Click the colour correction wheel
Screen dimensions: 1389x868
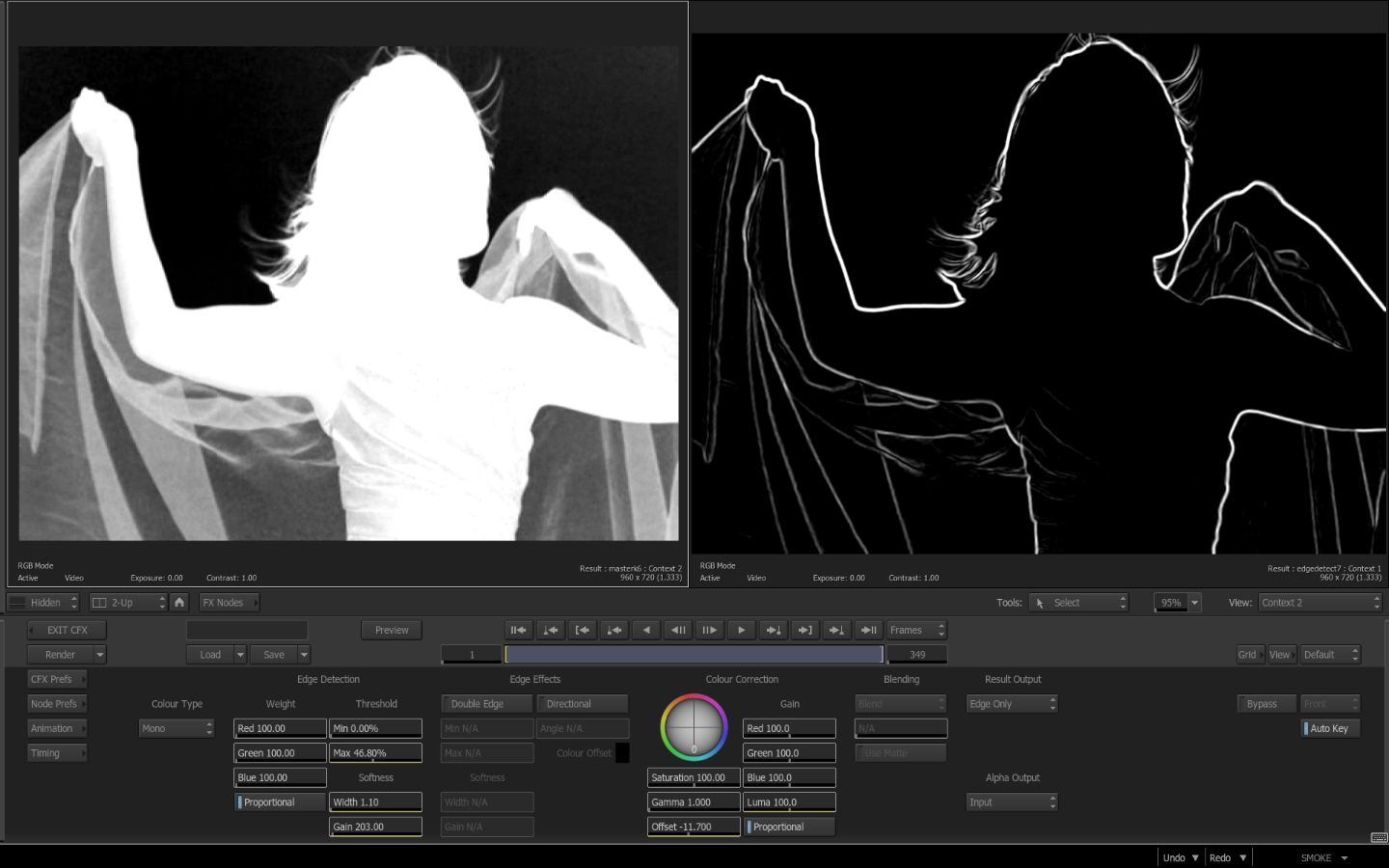pyautogui.click(x=694, y=727)
